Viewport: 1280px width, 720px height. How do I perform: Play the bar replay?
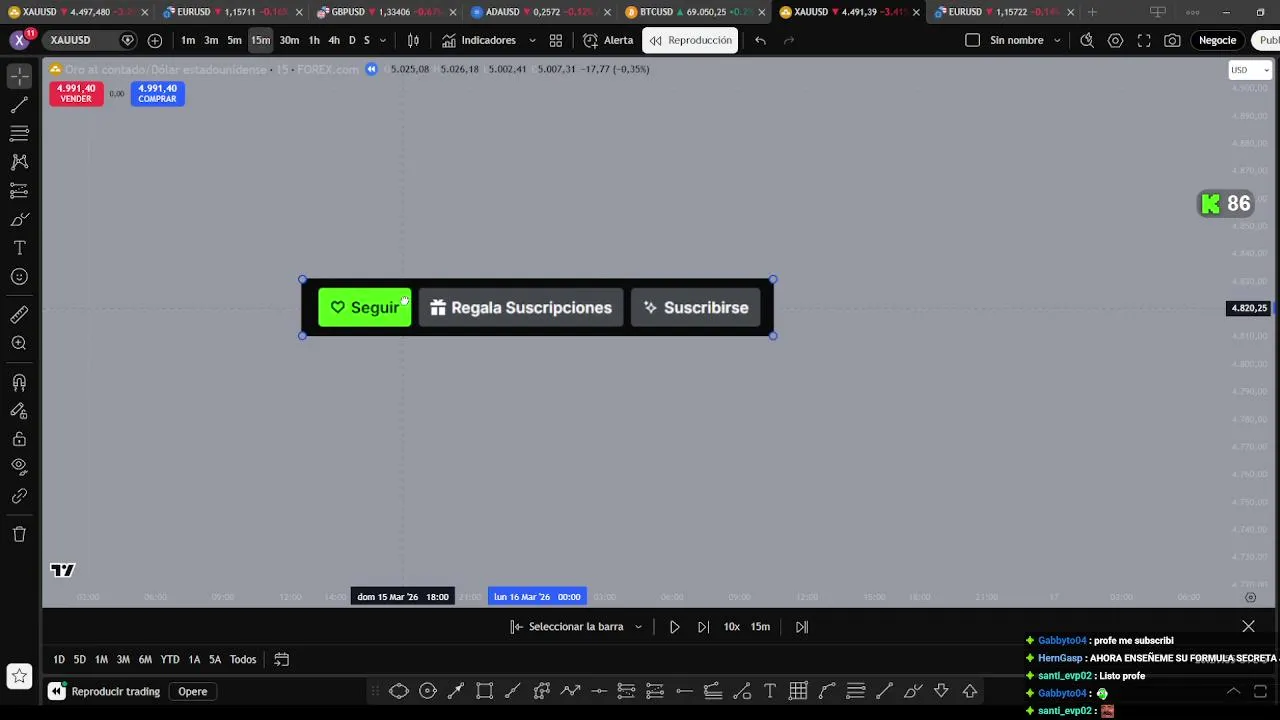675,627
